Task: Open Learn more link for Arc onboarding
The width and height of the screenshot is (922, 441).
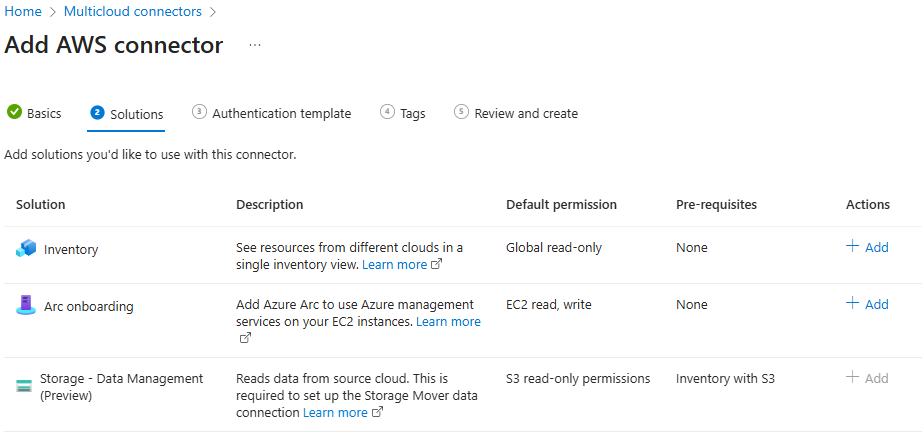Action: point(448,322)
